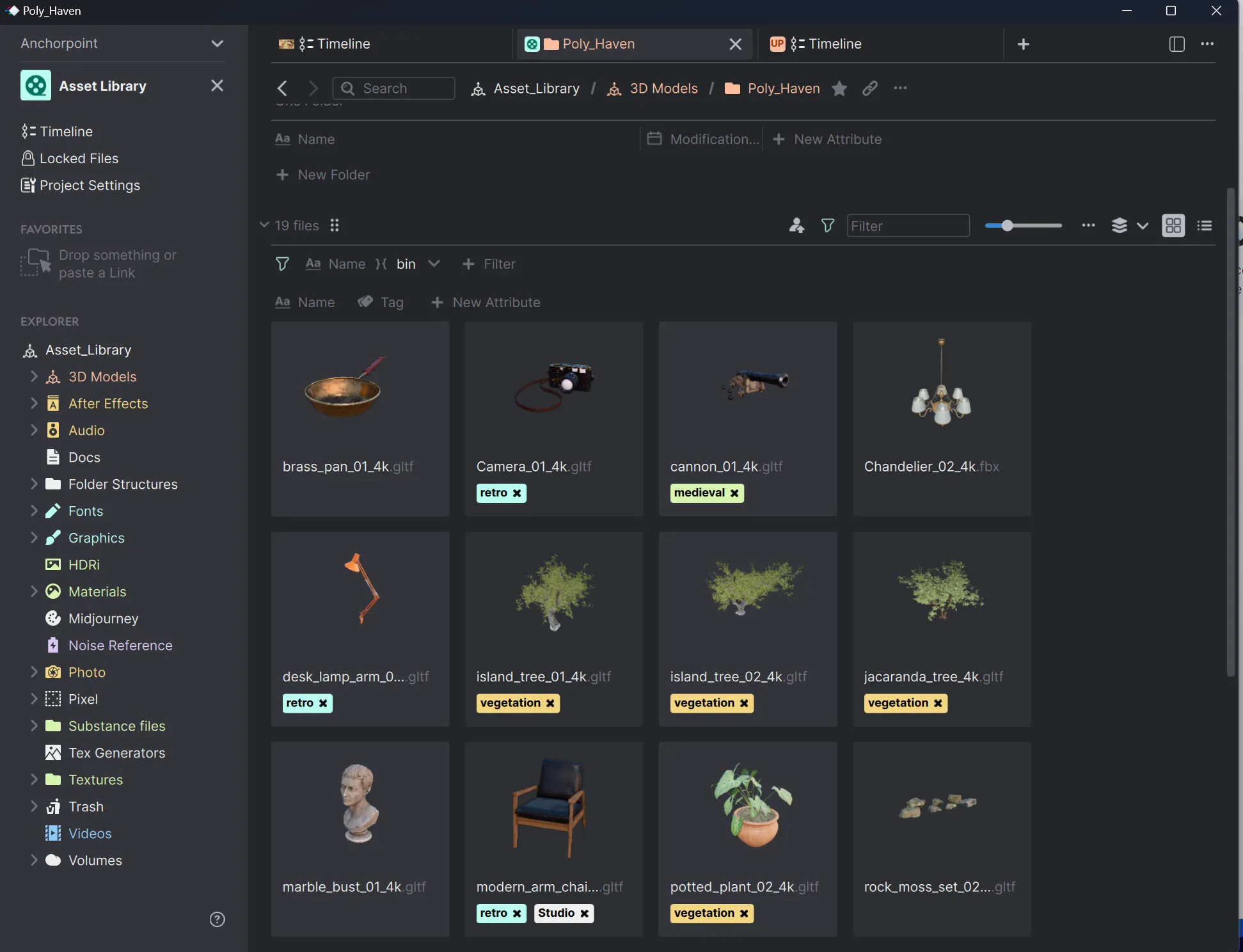Open the split view icon in the top right

pos(1176,44)
